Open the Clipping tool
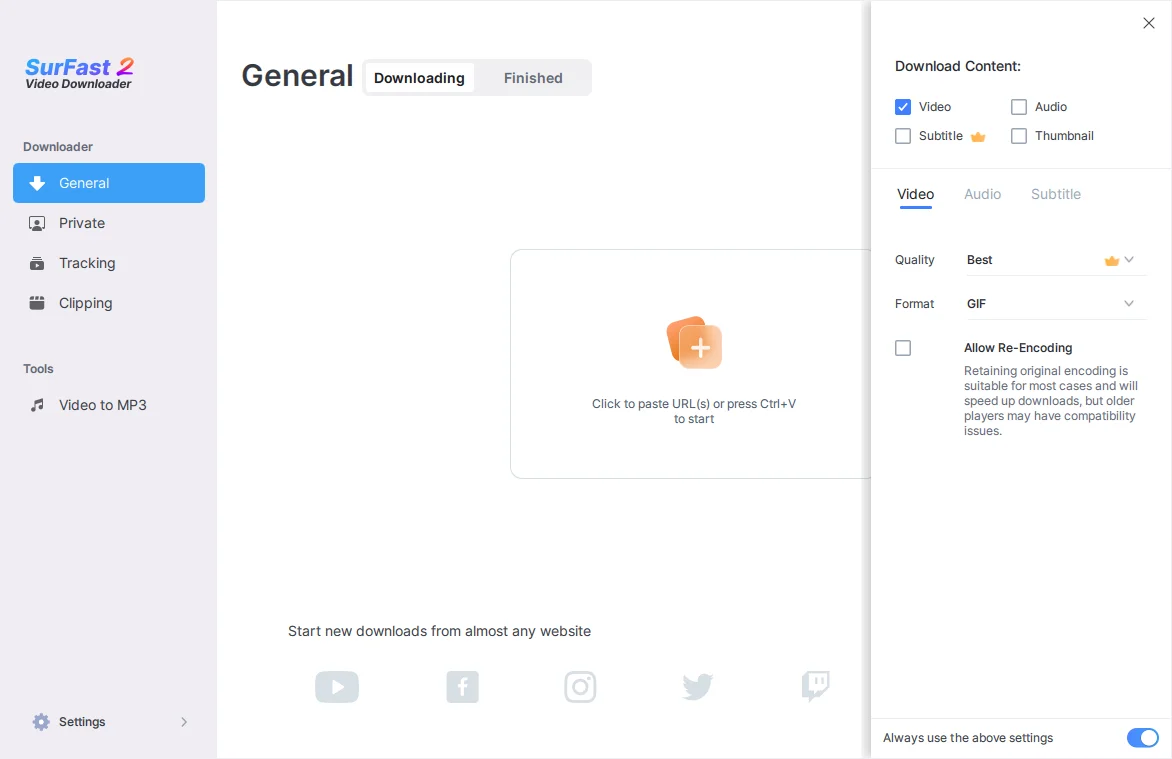 (x=85, y=303)
